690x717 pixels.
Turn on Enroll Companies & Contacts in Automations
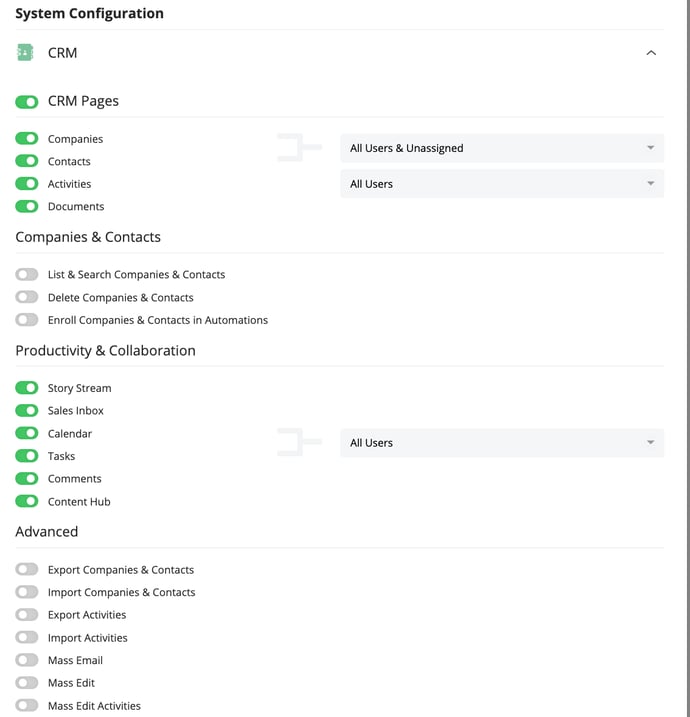(27, 320)
